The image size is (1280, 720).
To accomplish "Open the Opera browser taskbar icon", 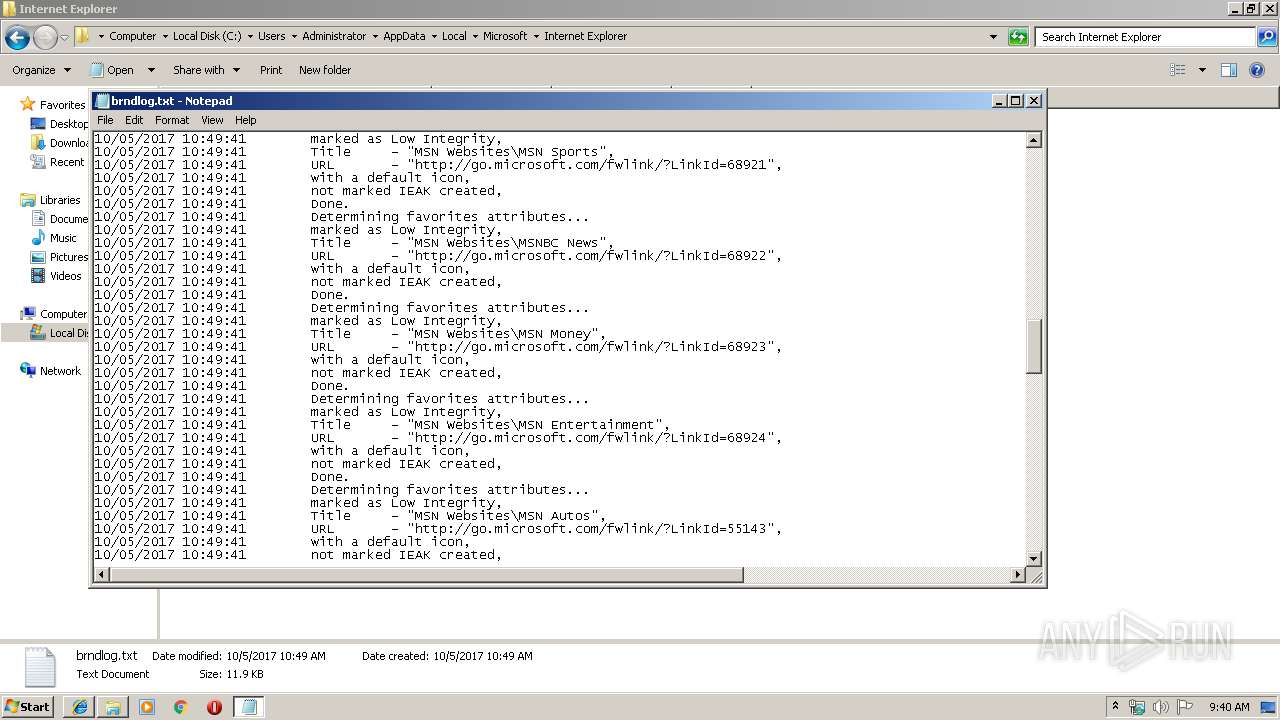I will 214,707.
